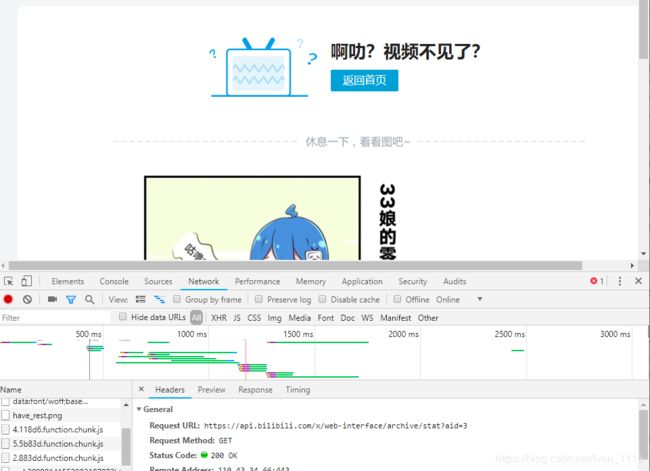Open the Online throttling dropdown
The width and height of the screenshot is (650, 471).
(459, 299)
